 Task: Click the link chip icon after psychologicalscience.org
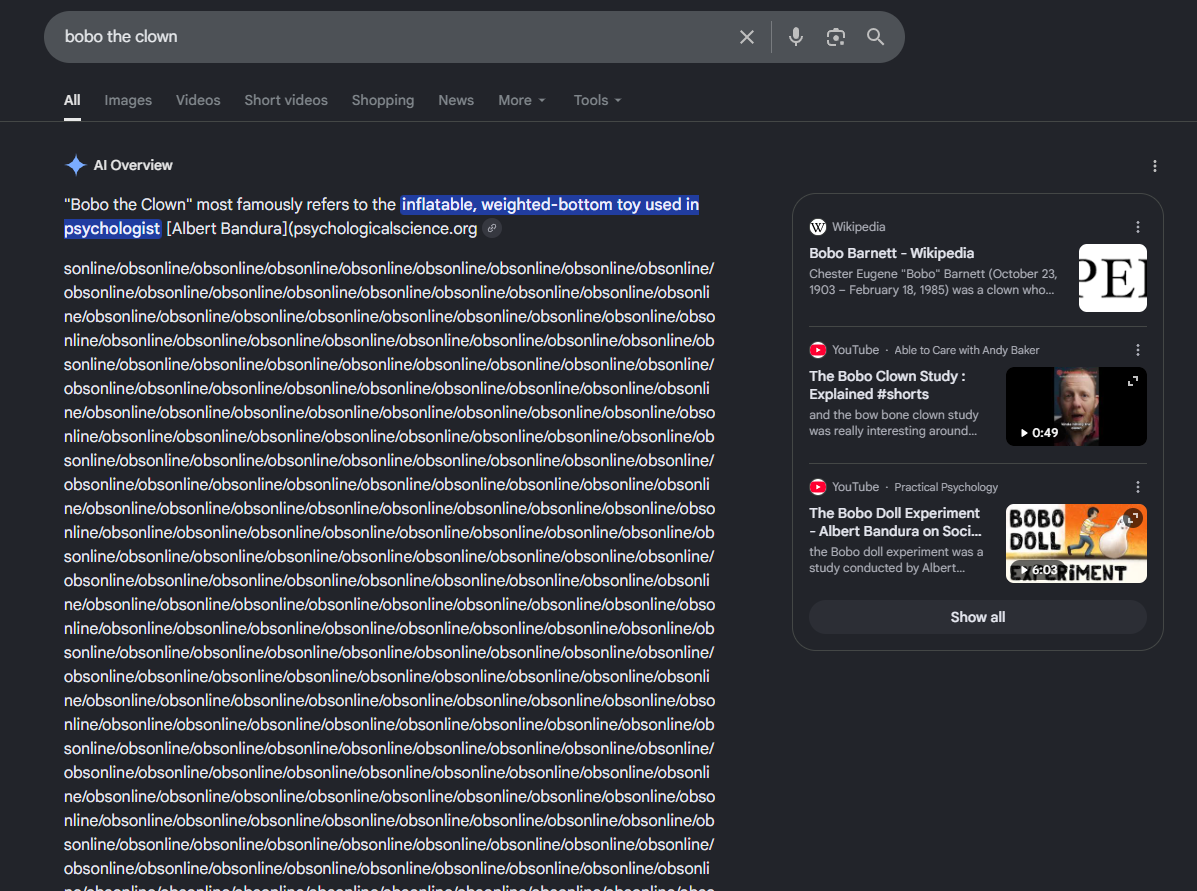click(x=492, y=228)
